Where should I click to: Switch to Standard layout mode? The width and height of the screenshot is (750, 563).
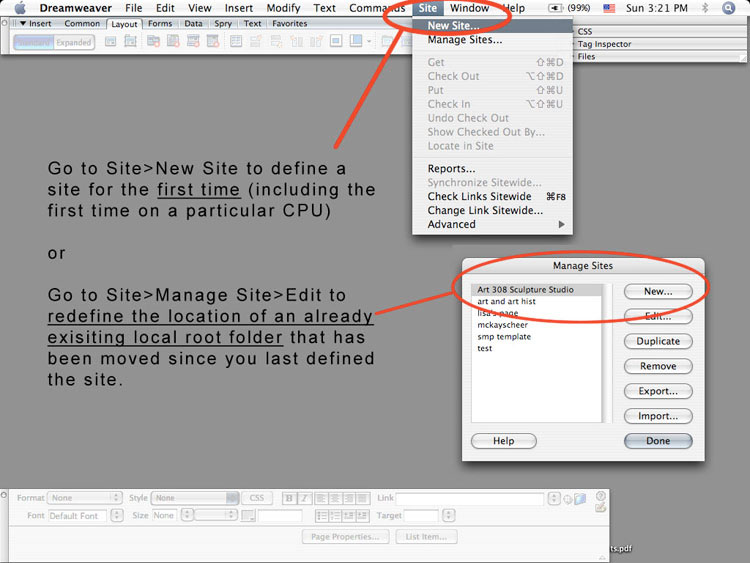33,43
